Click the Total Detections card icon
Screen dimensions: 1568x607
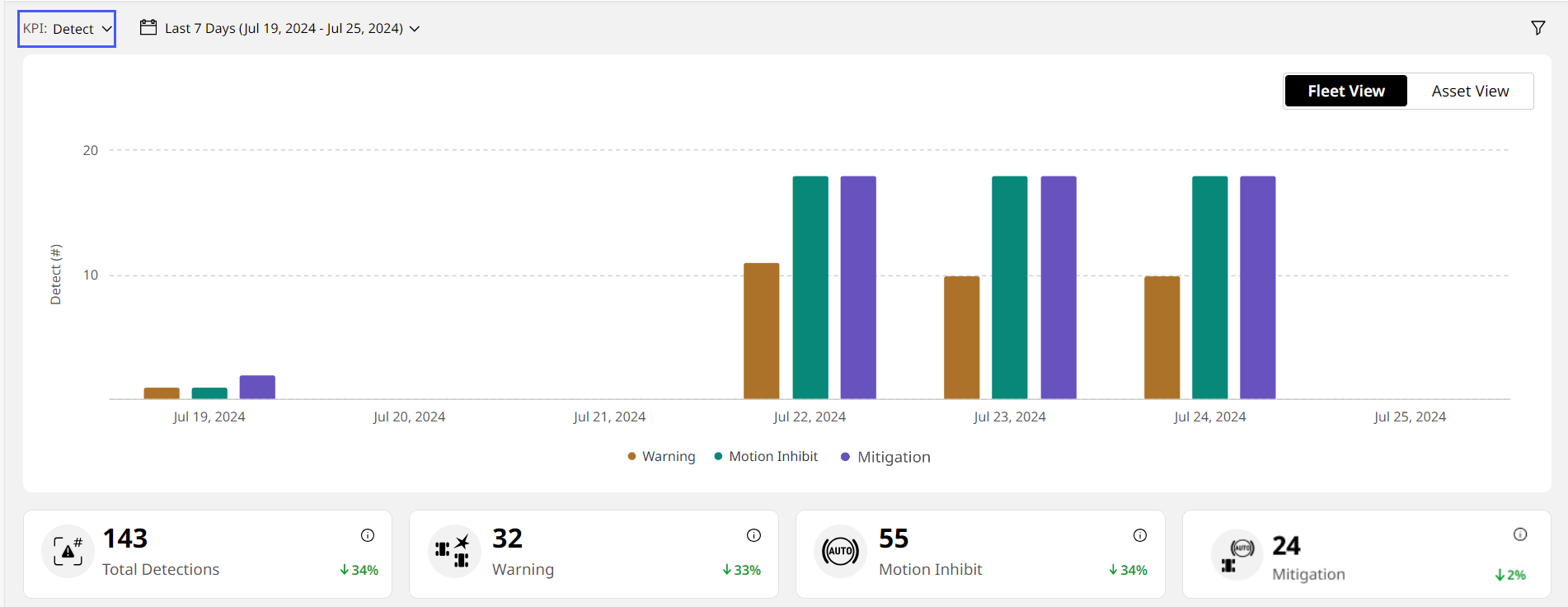(68, 551)
